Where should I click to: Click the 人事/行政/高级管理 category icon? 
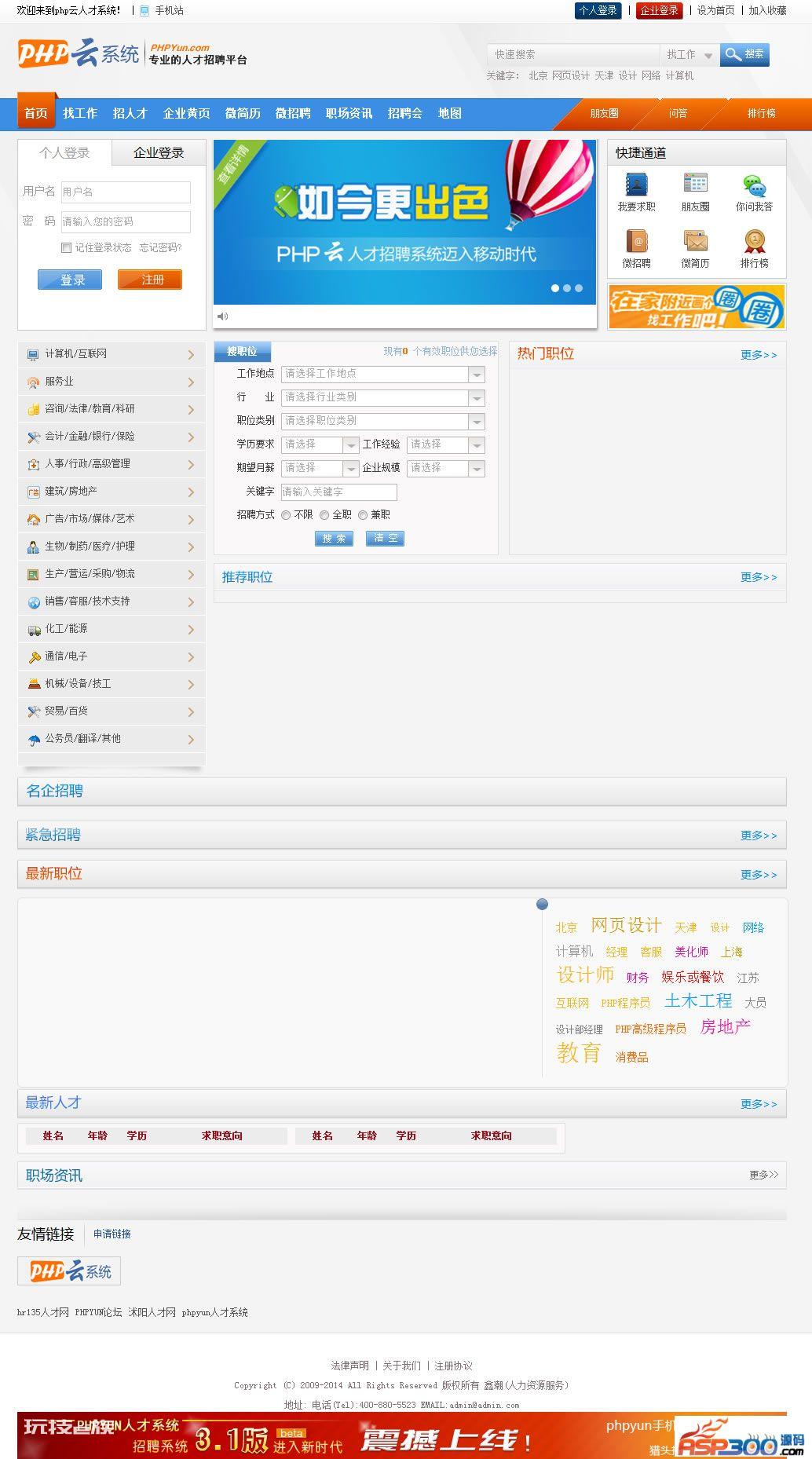coord(33,465)
